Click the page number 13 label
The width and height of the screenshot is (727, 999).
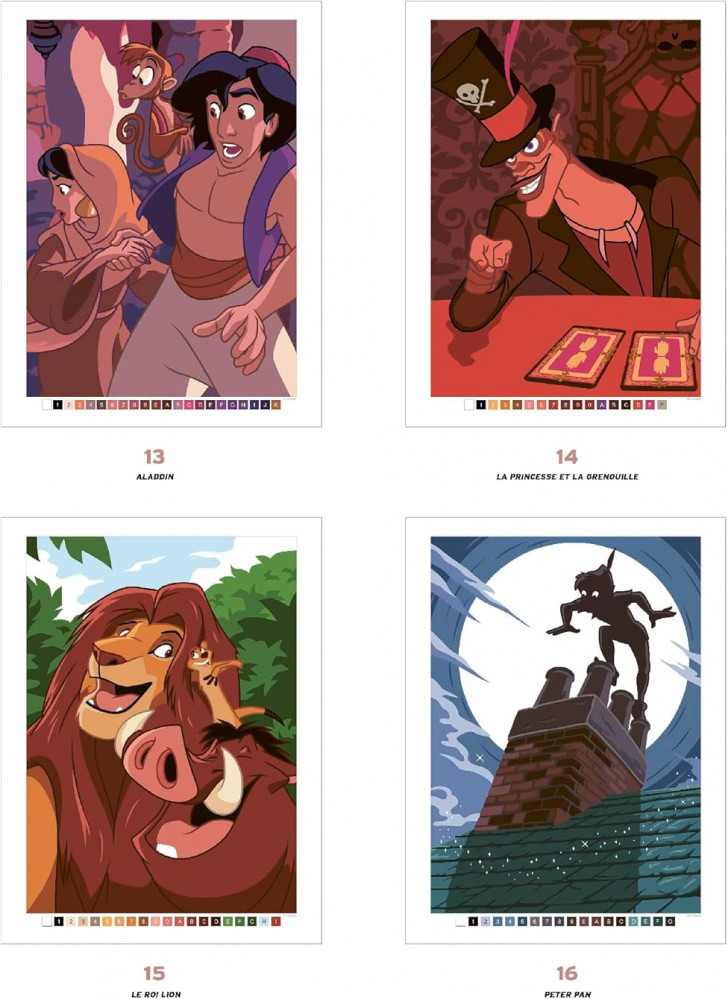pos(154,457)
